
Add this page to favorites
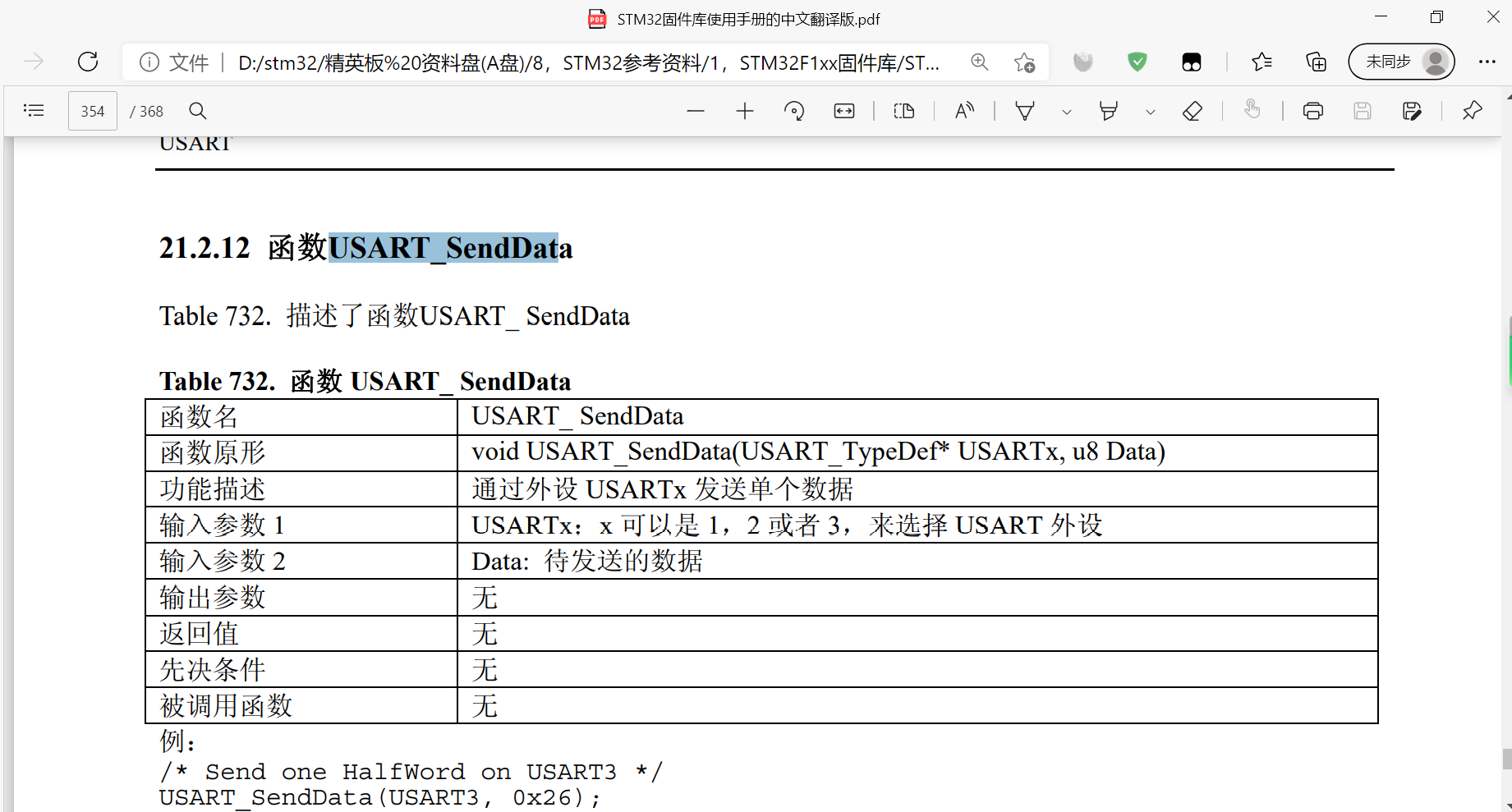[x=1024, y=62]
